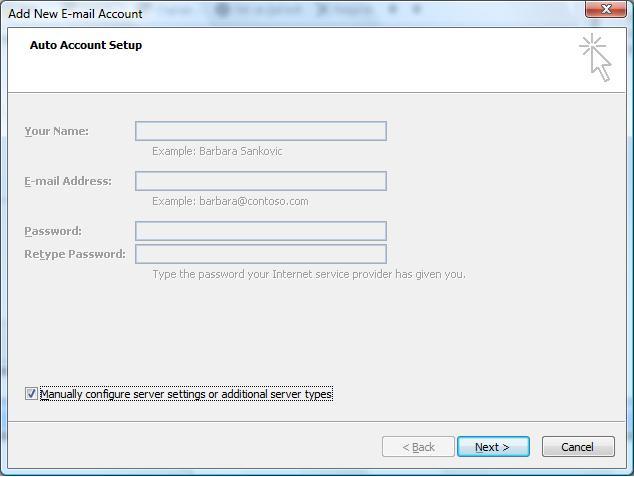This screenshot has width=634, height=477.
Task: Click into the Retype Password field
Action: 260,254
